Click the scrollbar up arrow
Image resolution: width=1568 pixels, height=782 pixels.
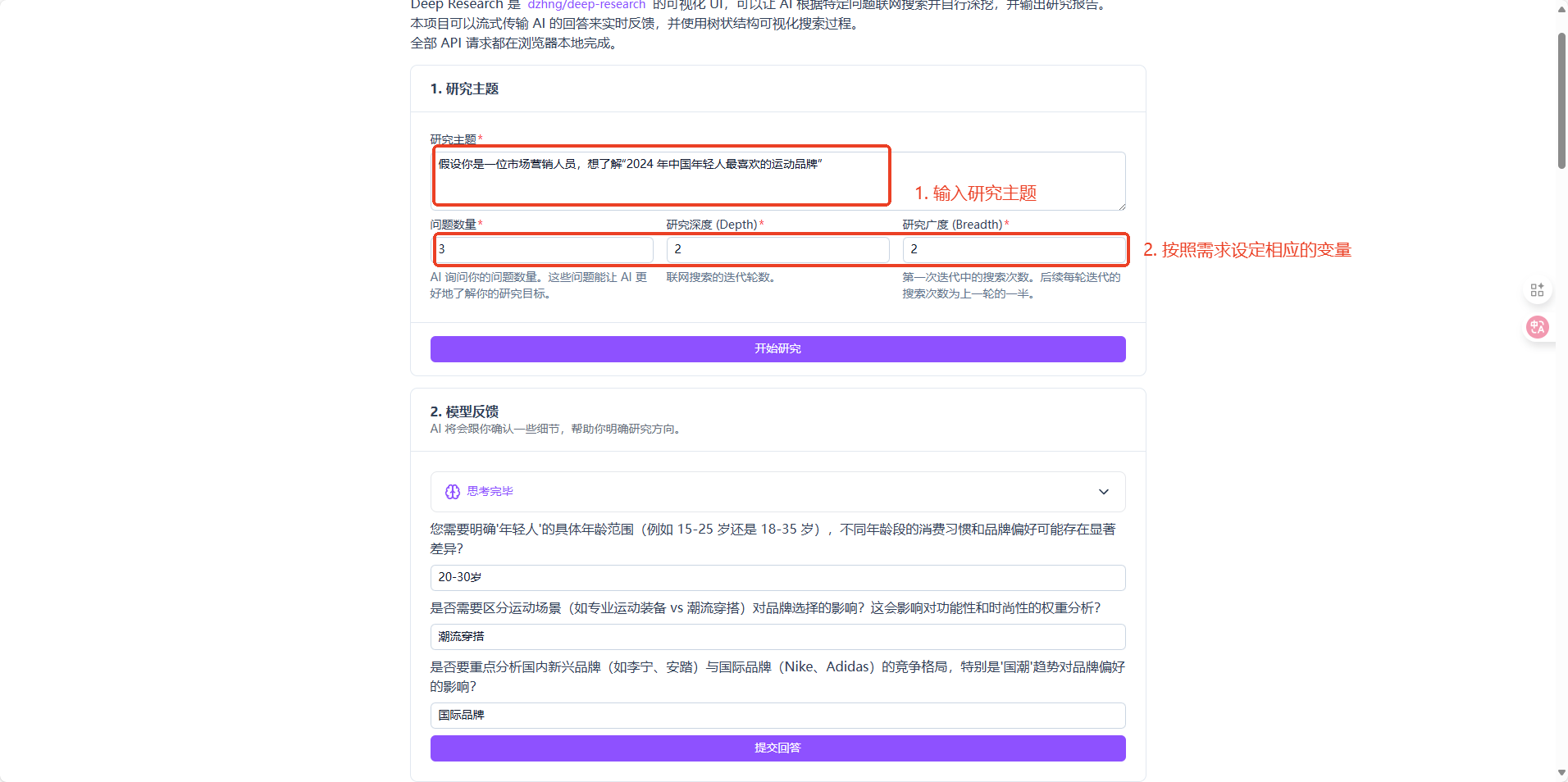click(1561, 9)
